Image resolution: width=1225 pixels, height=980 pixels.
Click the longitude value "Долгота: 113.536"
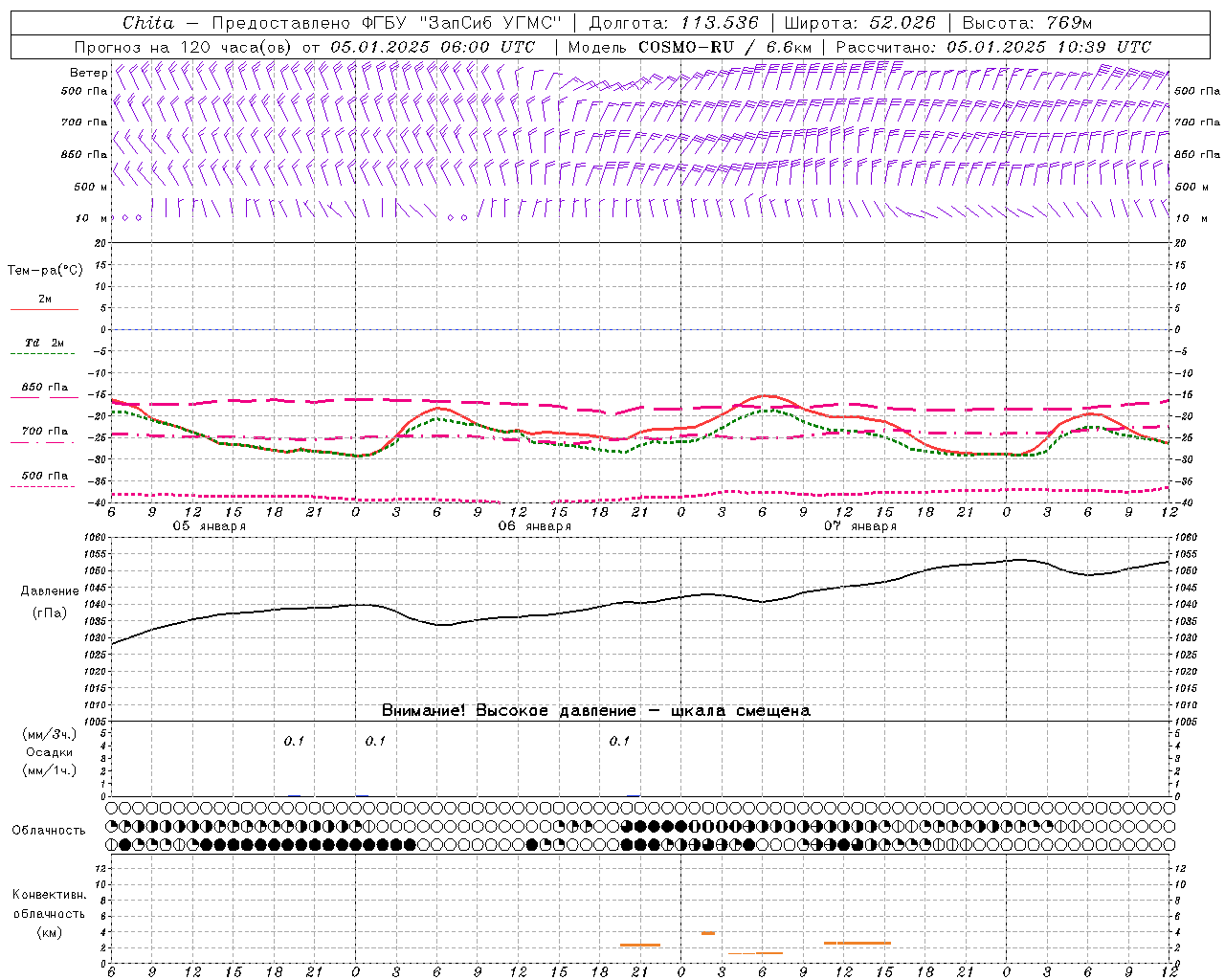tap(674, 23)
